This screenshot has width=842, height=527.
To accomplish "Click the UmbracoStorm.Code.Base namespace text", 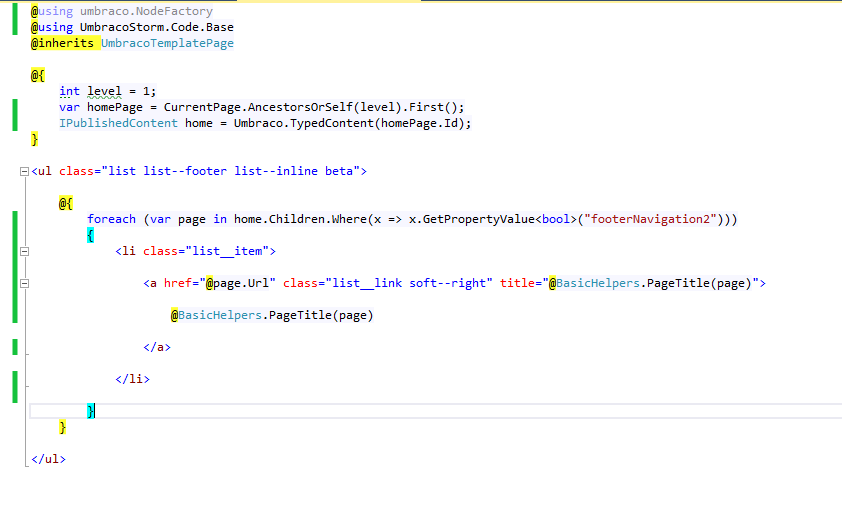I will (157, 27).
